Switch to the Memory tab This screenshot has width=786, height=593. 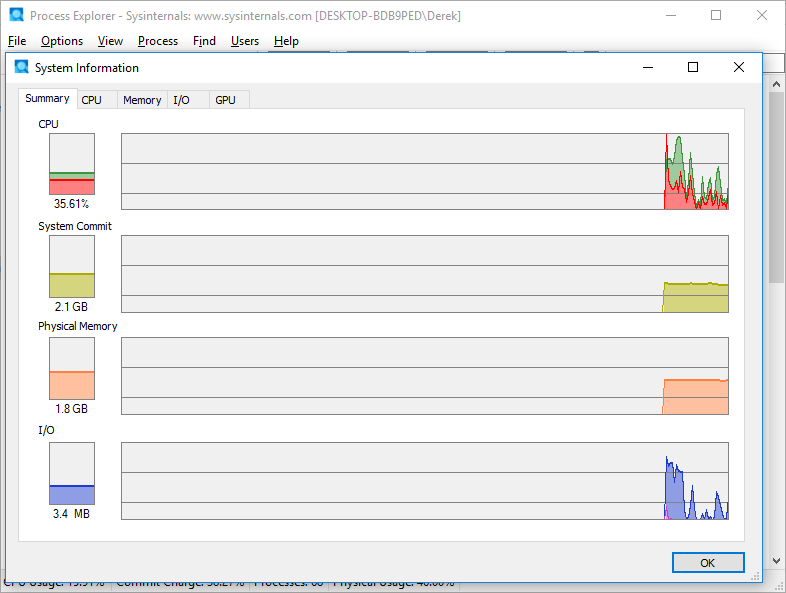142,100
